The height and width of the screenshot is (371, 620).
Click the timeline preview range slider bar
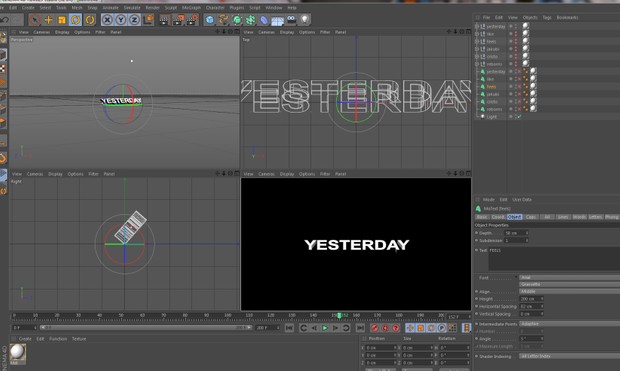[x=146, y=327]
